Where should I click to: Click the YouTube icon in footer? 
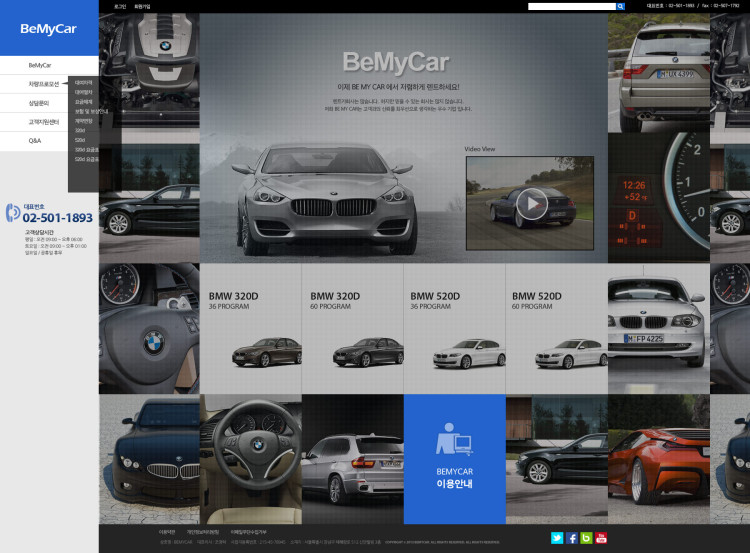click(601, 538)
